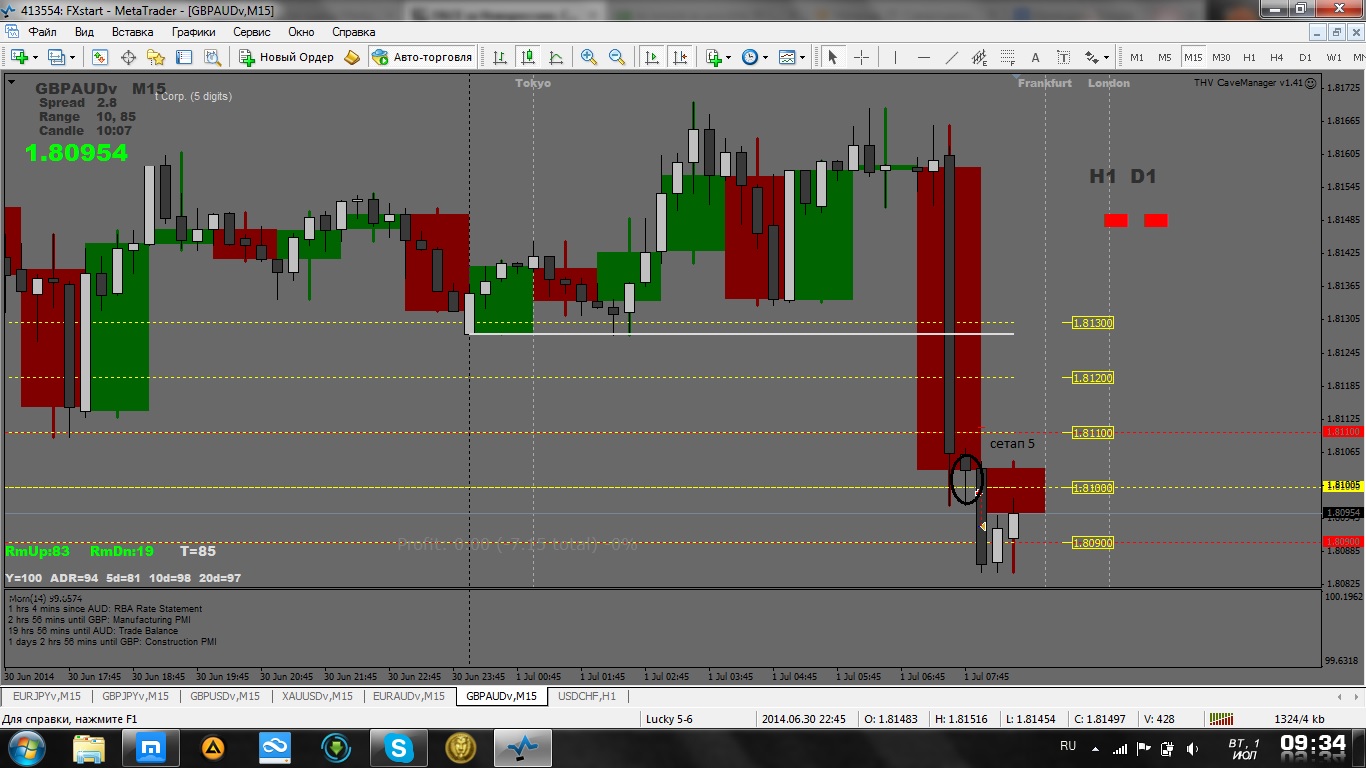The height and width of the screenshot is (768, 1366).
Task: Switch to the EURJPYv,M15 chart tab
Action: coord(47,696)
